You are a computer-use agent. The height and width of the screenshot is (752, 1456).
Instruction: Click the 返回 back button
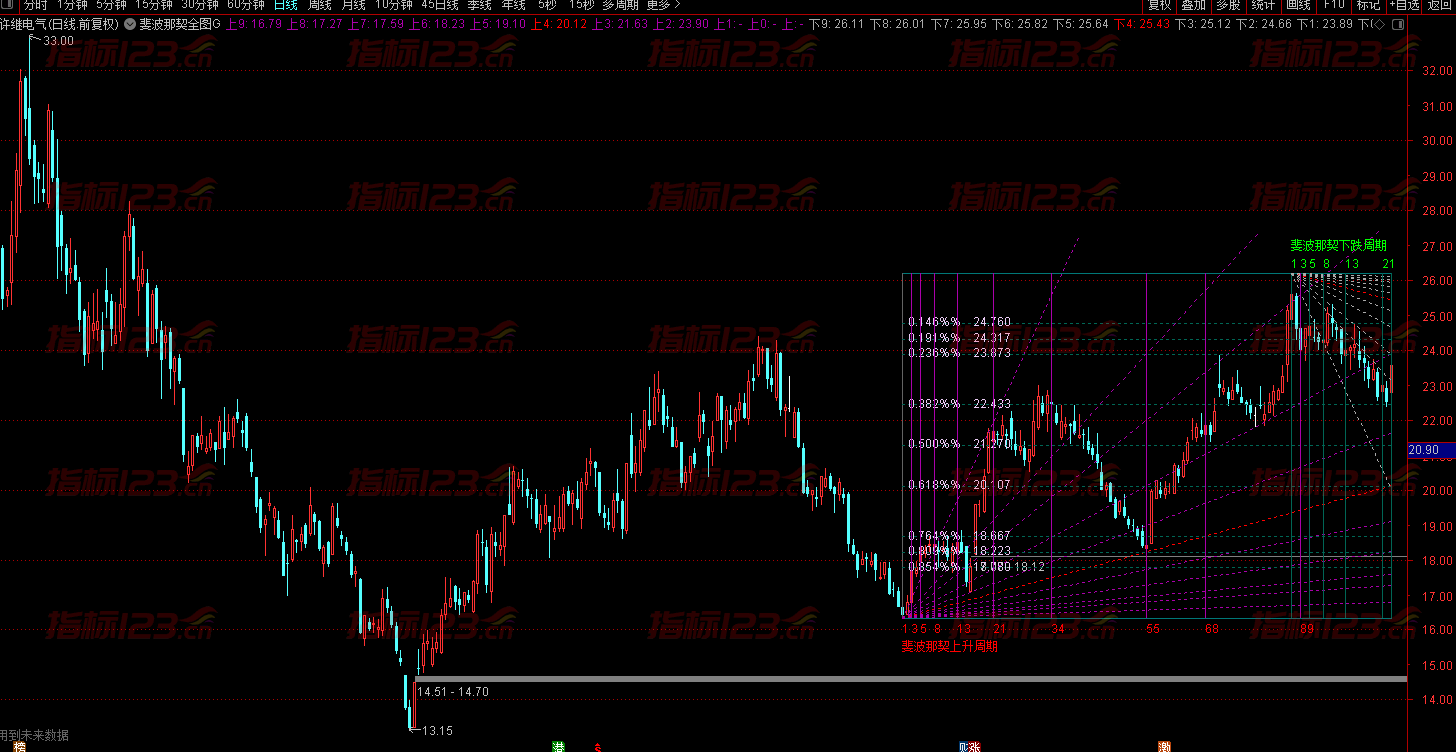tap(1440, 5)
